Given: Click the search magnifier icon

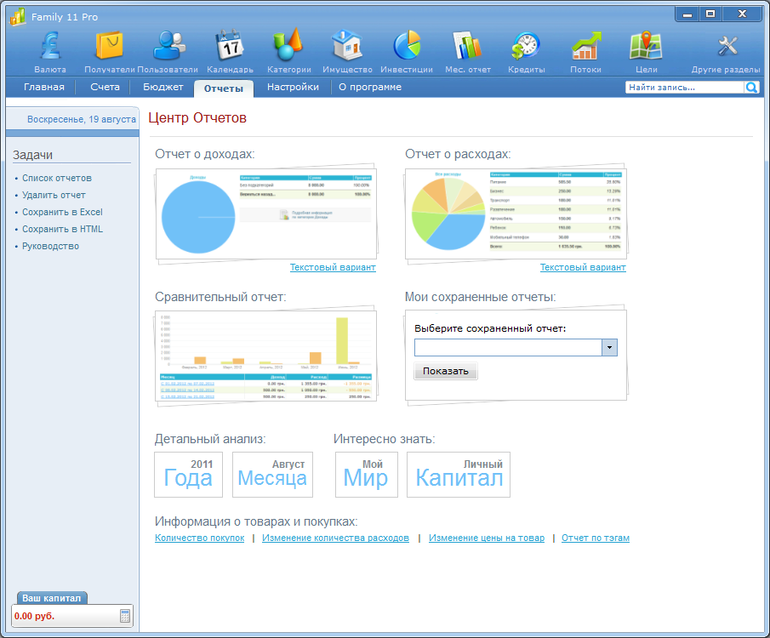Looking at the screenshot, I should click(x=752, y=88).
